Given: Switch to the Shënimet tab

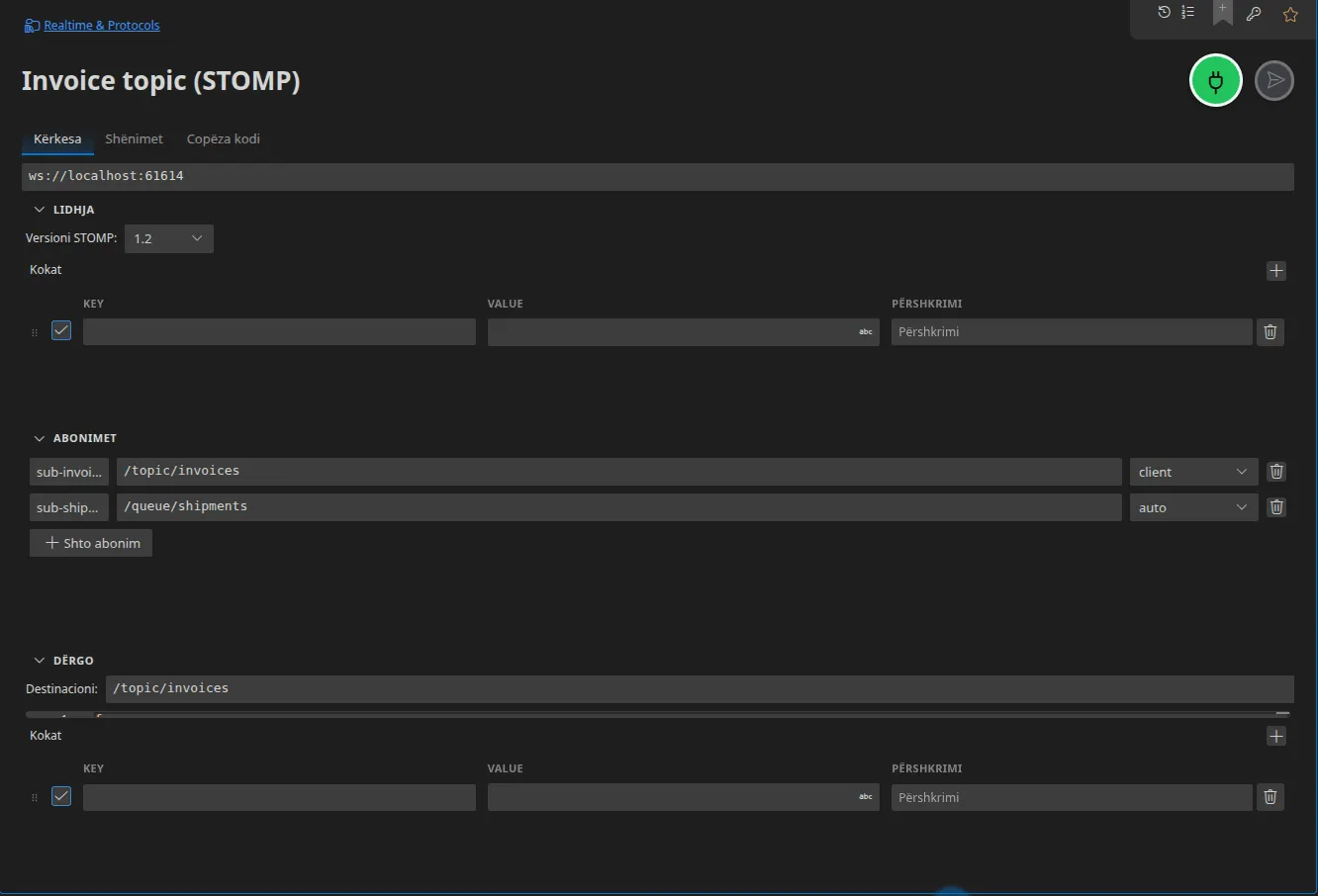Looking at the screenshot, I should tap(134, 139).
